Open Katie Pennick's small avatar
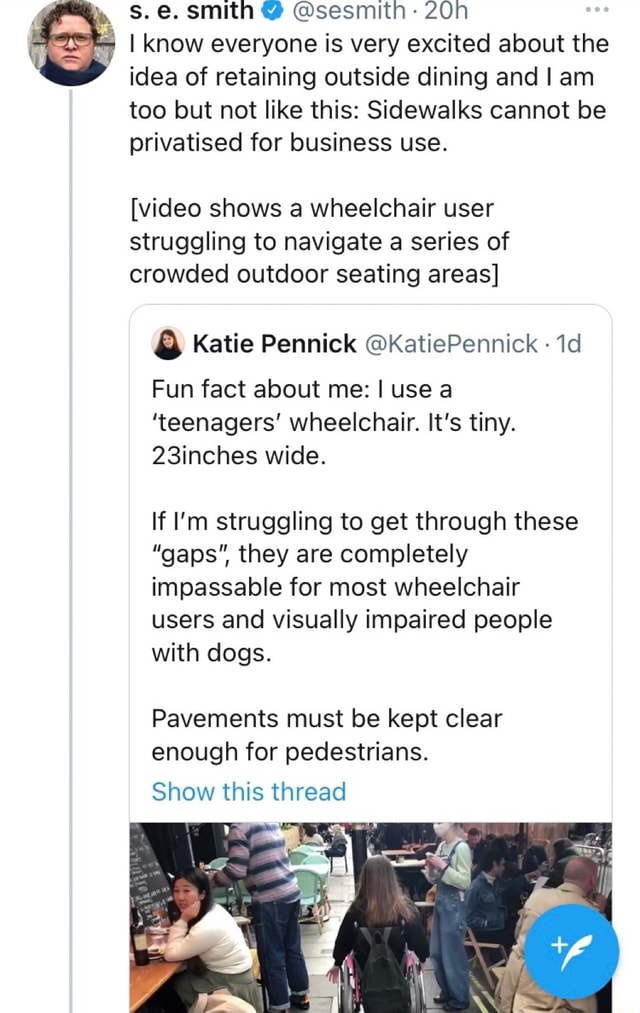Screen dimensions: 640x1013 pos(167,343)
